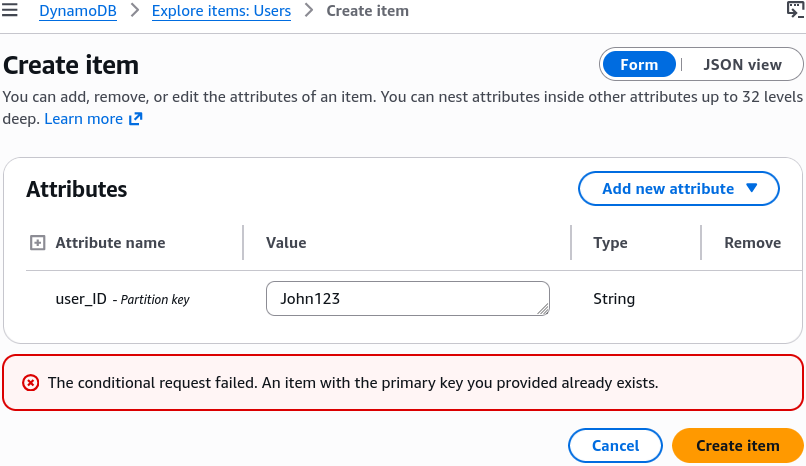Screen dimensions: 806x466
Task: Click the red error circle icon
Action: click(30, 383)
